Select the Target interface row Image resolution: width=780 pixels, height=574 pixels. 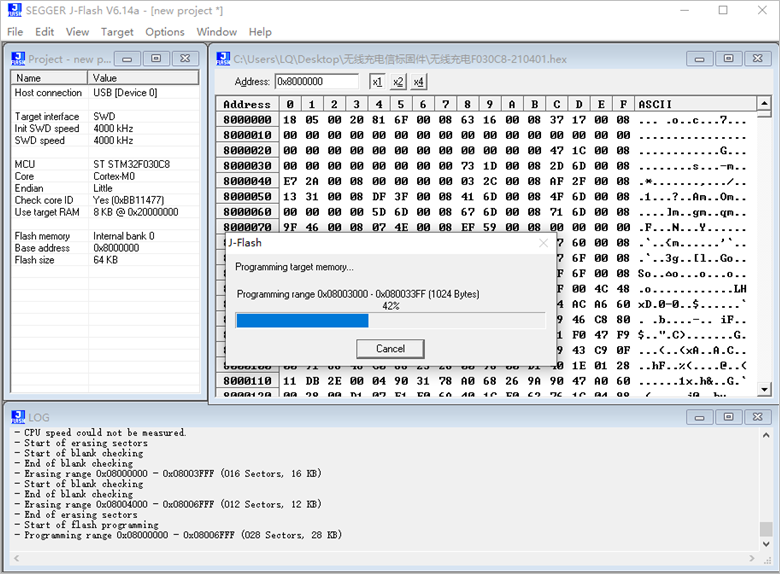(105, 116)
